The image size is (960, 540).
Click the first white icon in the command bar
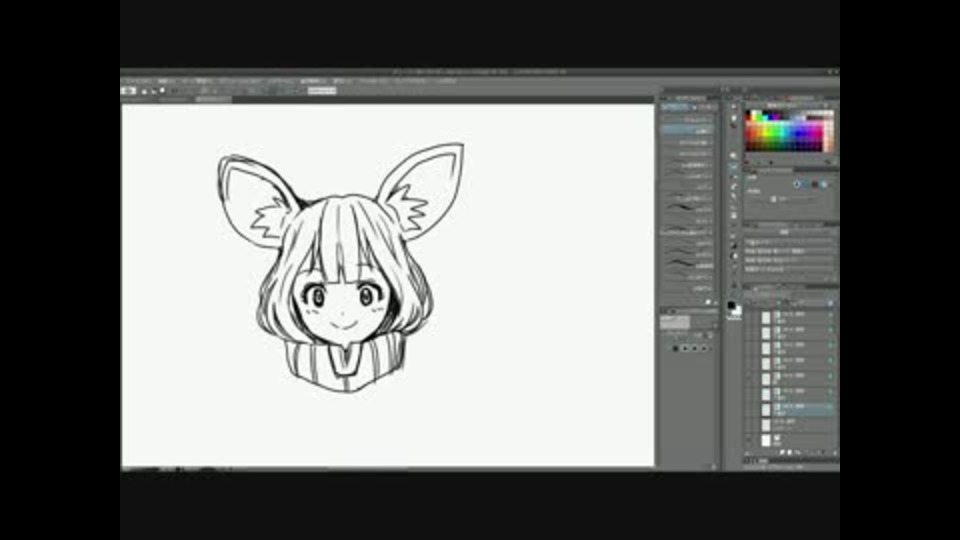point(128,91)
